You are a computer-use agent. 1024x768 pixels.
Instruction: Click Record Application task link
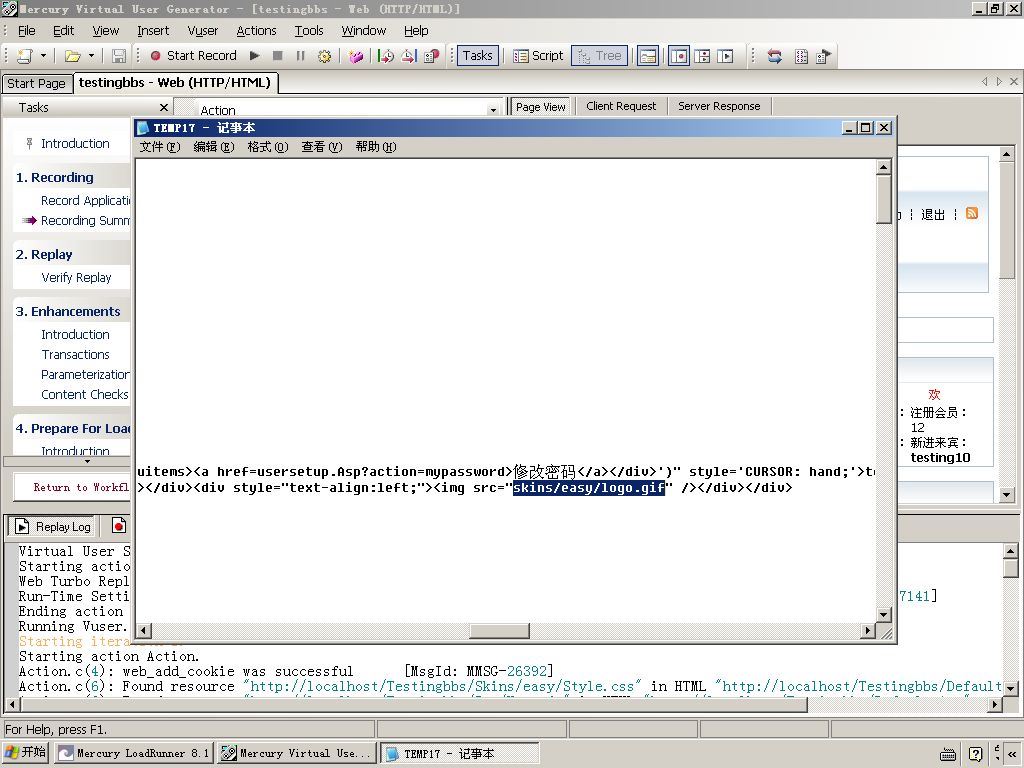[86, 200]
